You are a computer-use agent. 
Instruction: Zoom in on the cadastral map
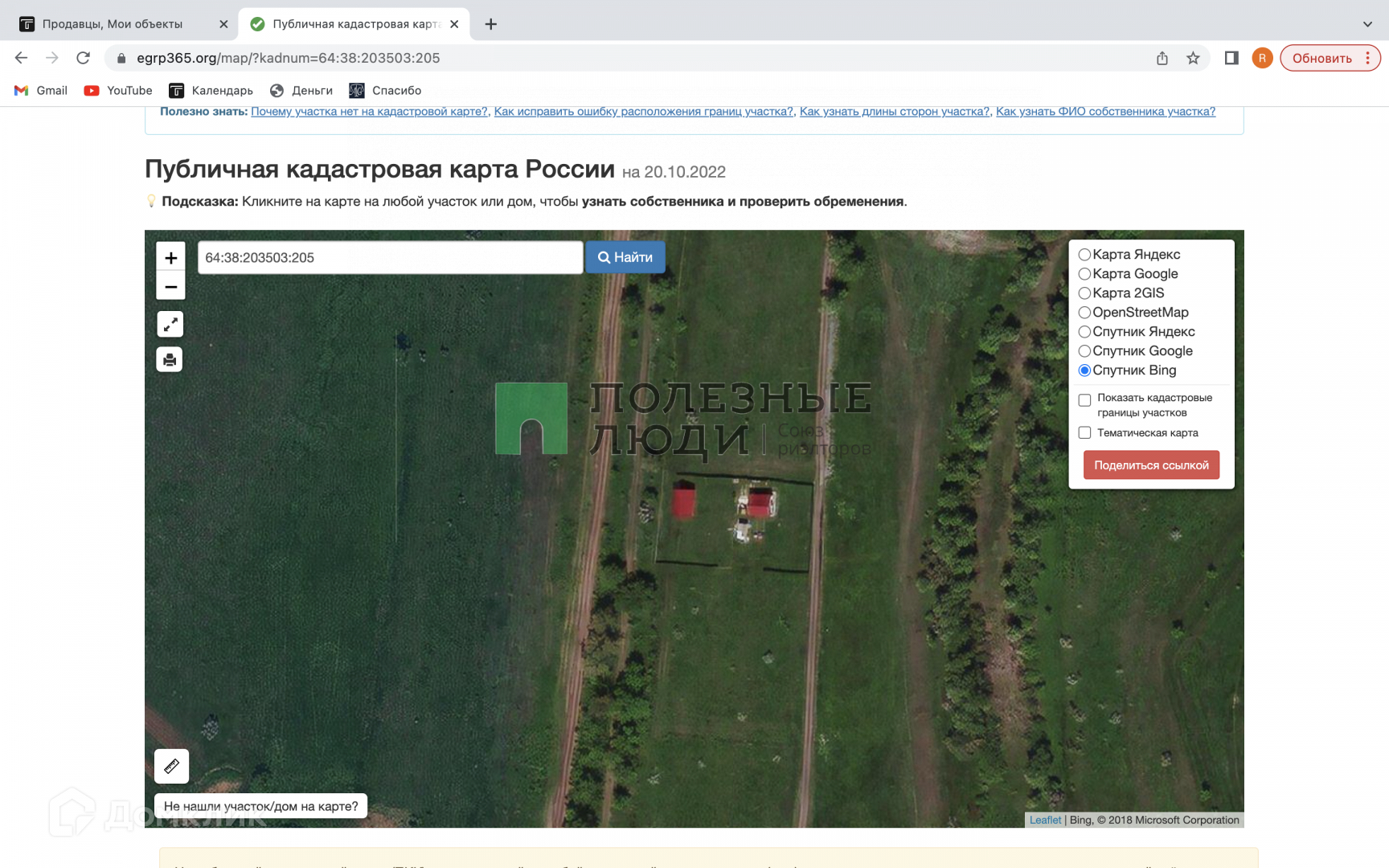coord(170,258)
